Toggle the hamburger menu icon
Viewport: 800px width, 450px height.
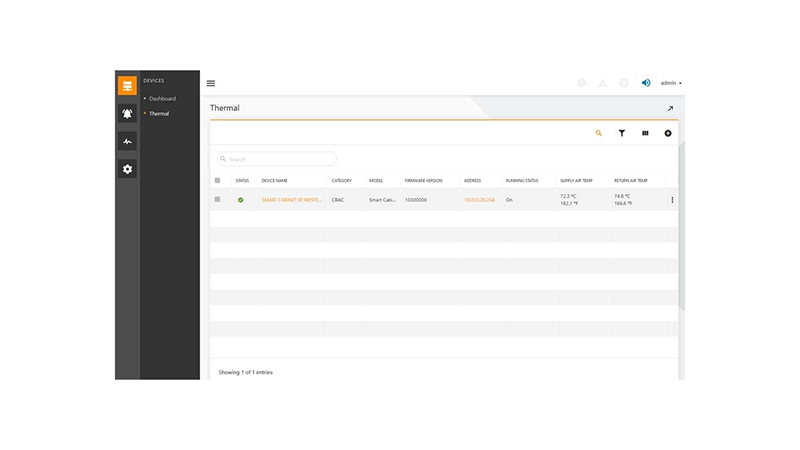coord(211,83)
